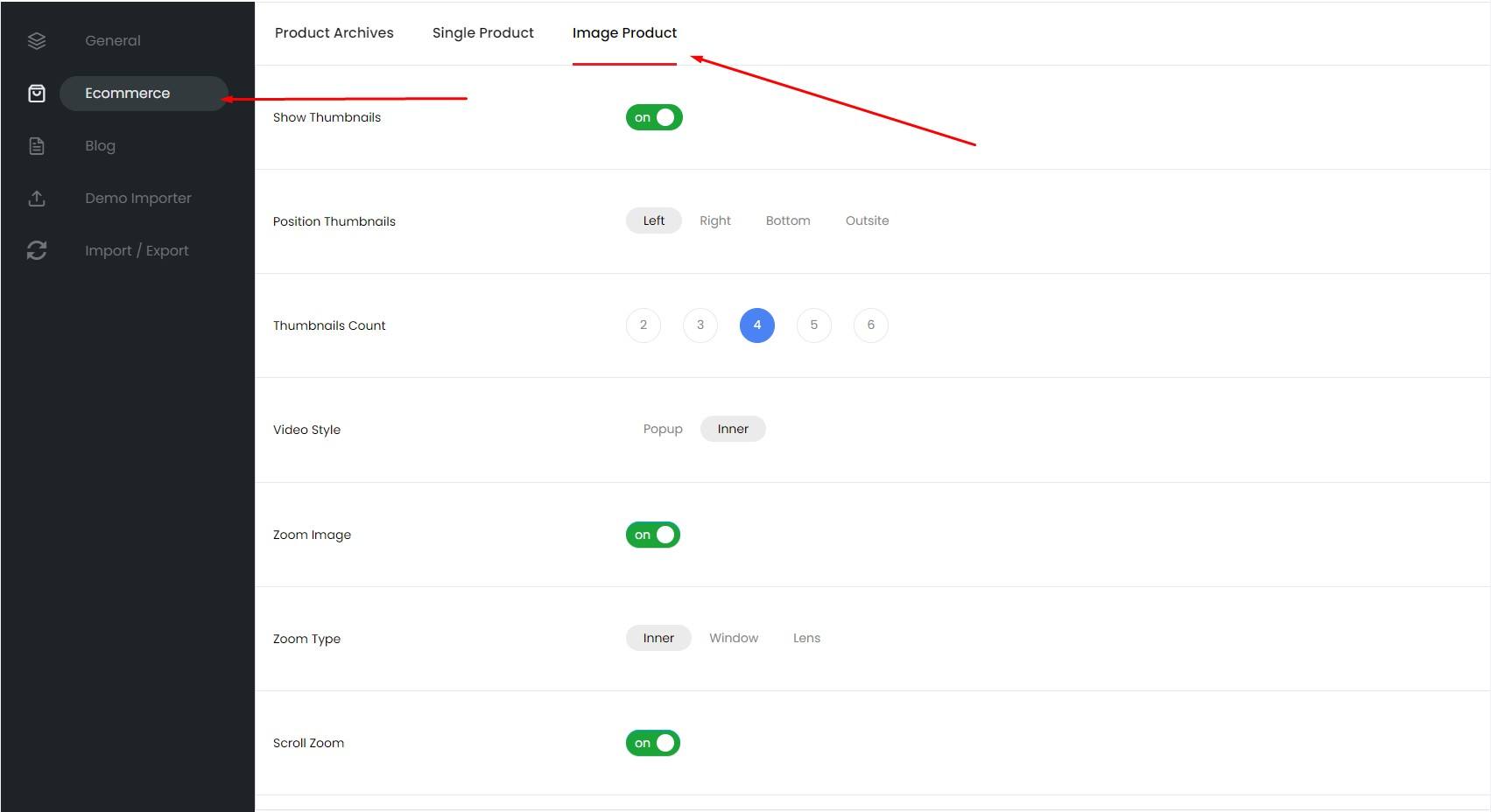The width and height of the screenshot is (1491, 812).
Task: Toggle the Scroll Zoom switch off
Action: pyautogui.click(x=652, y=743)
